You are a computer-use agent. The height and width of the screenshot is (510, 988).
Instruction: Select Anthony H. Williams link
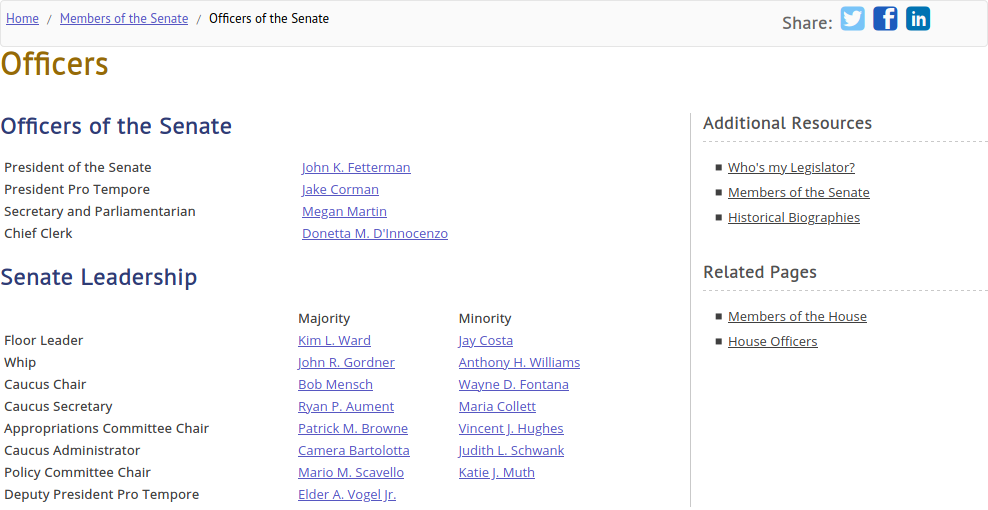tap(519, 362)
